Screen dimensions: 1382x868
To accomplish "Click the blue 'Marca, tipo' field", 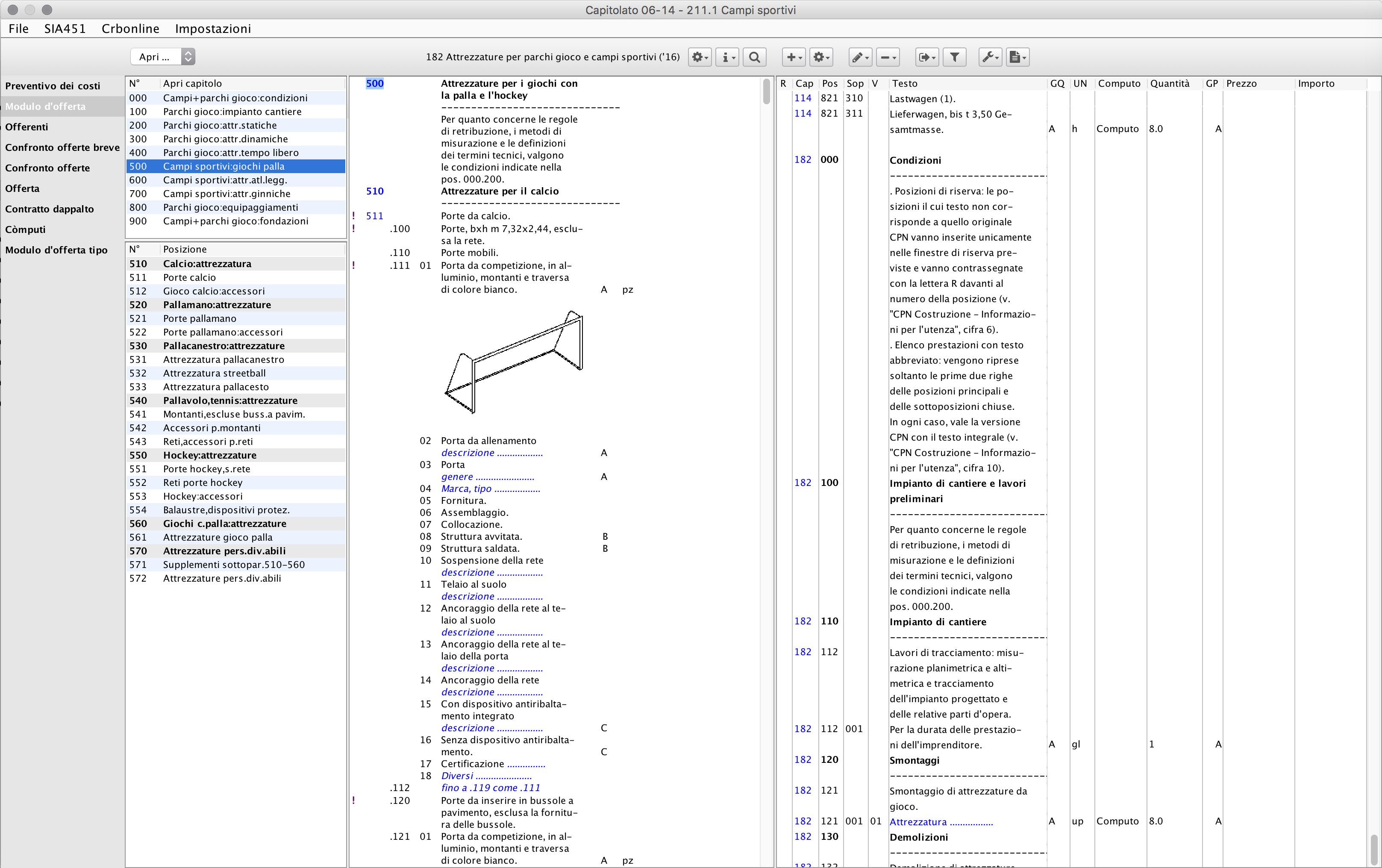I will click(491, 488).
